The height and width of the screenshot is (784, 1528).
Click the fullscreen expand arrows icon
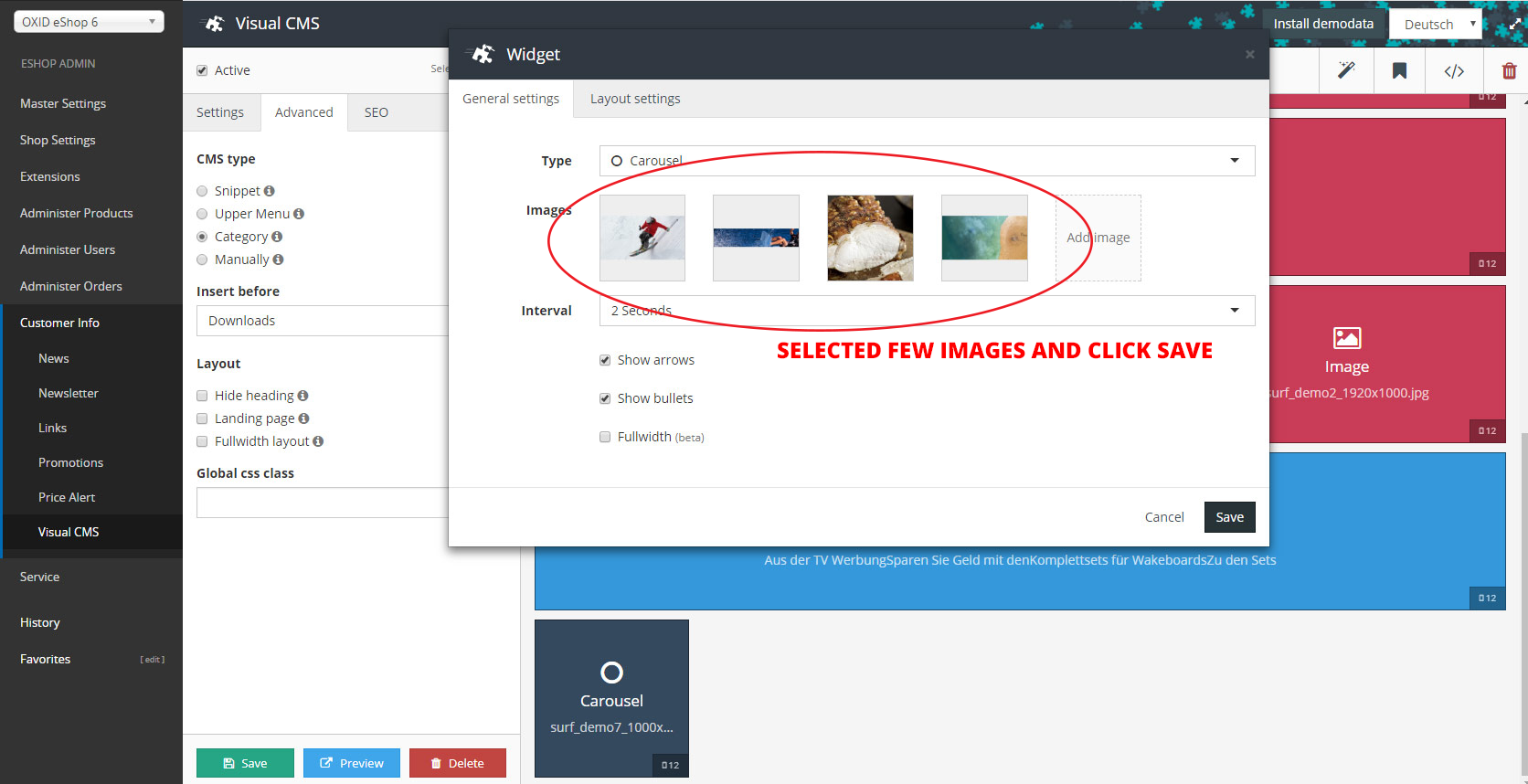[x=1514, y=24]
